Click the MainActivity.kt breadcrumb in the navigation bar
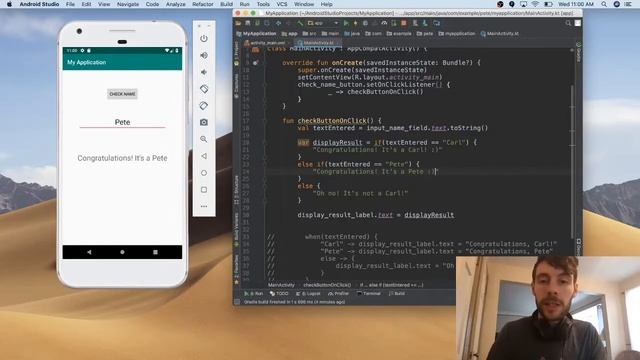 click(x=500, y=33)
